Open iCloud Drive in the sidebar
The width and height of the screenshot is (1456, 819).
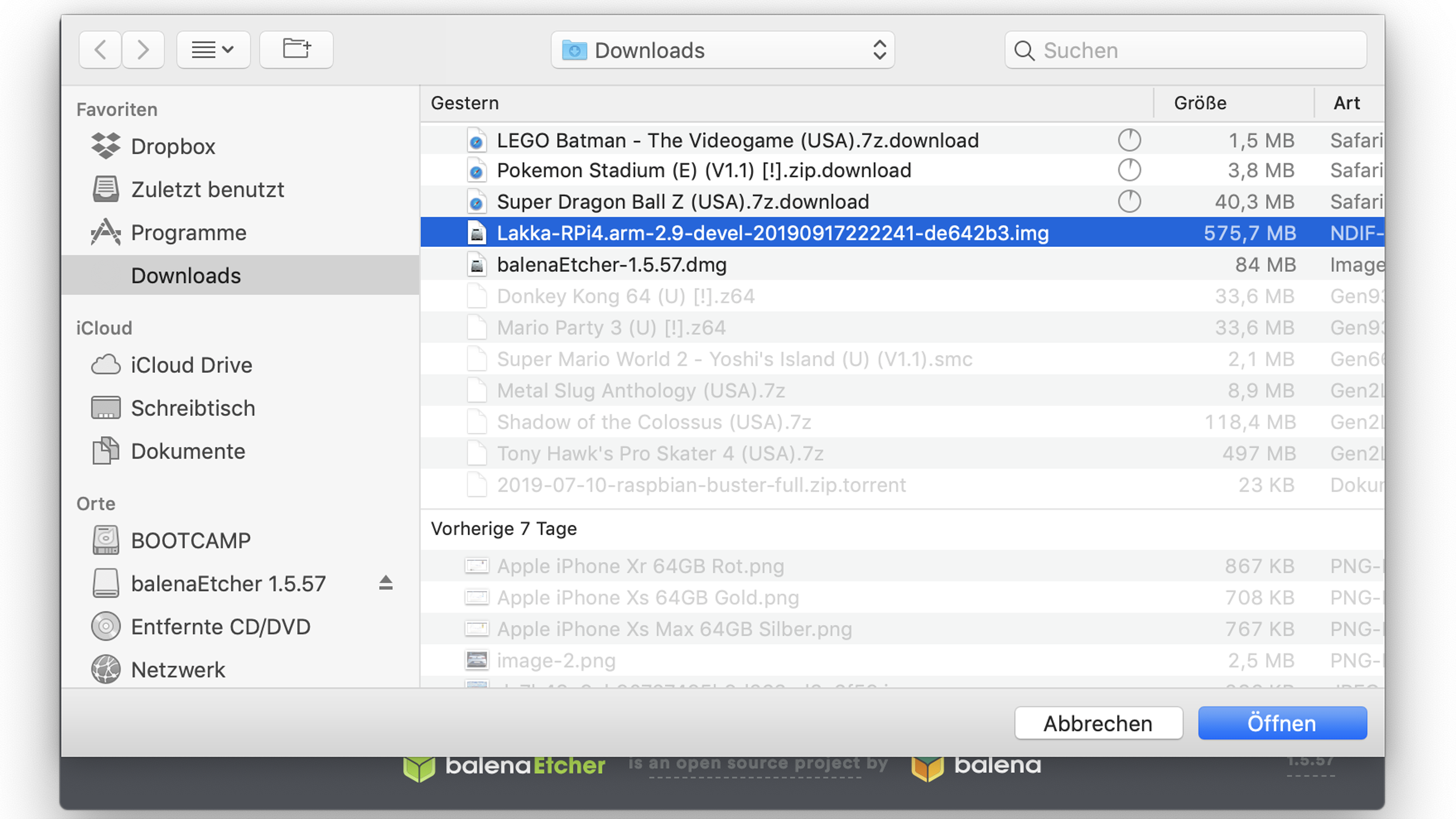[191, 365]
